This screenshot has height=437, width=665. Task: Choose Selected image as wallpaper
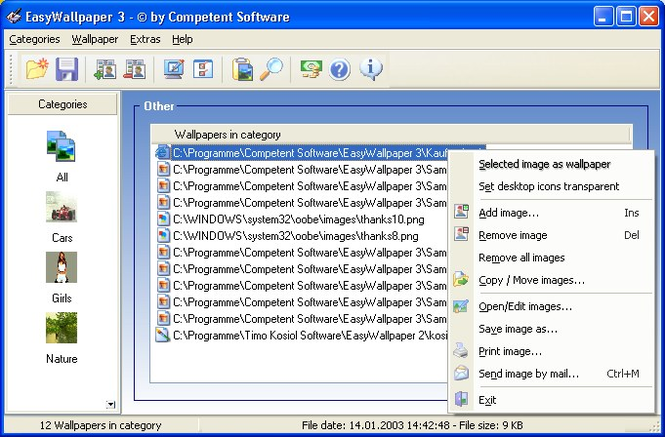click(x=551, y=164)
